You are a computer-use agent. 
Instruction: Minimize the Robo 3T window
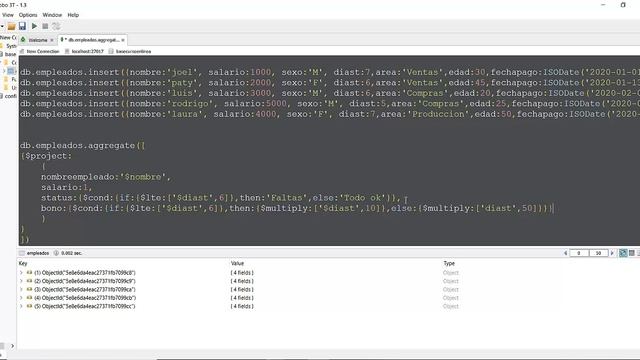click(603, 5)
